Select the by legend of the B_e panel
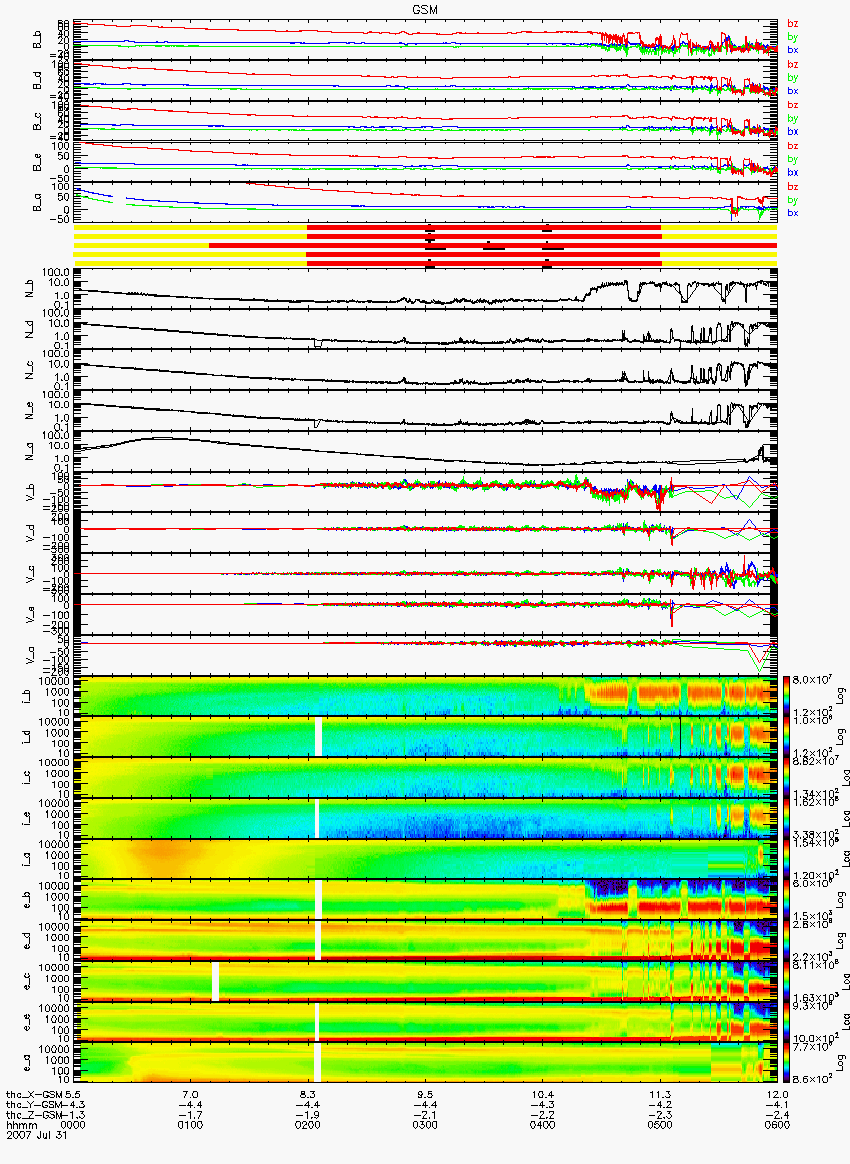The image size is (850, 1164). tap(793, 159)
